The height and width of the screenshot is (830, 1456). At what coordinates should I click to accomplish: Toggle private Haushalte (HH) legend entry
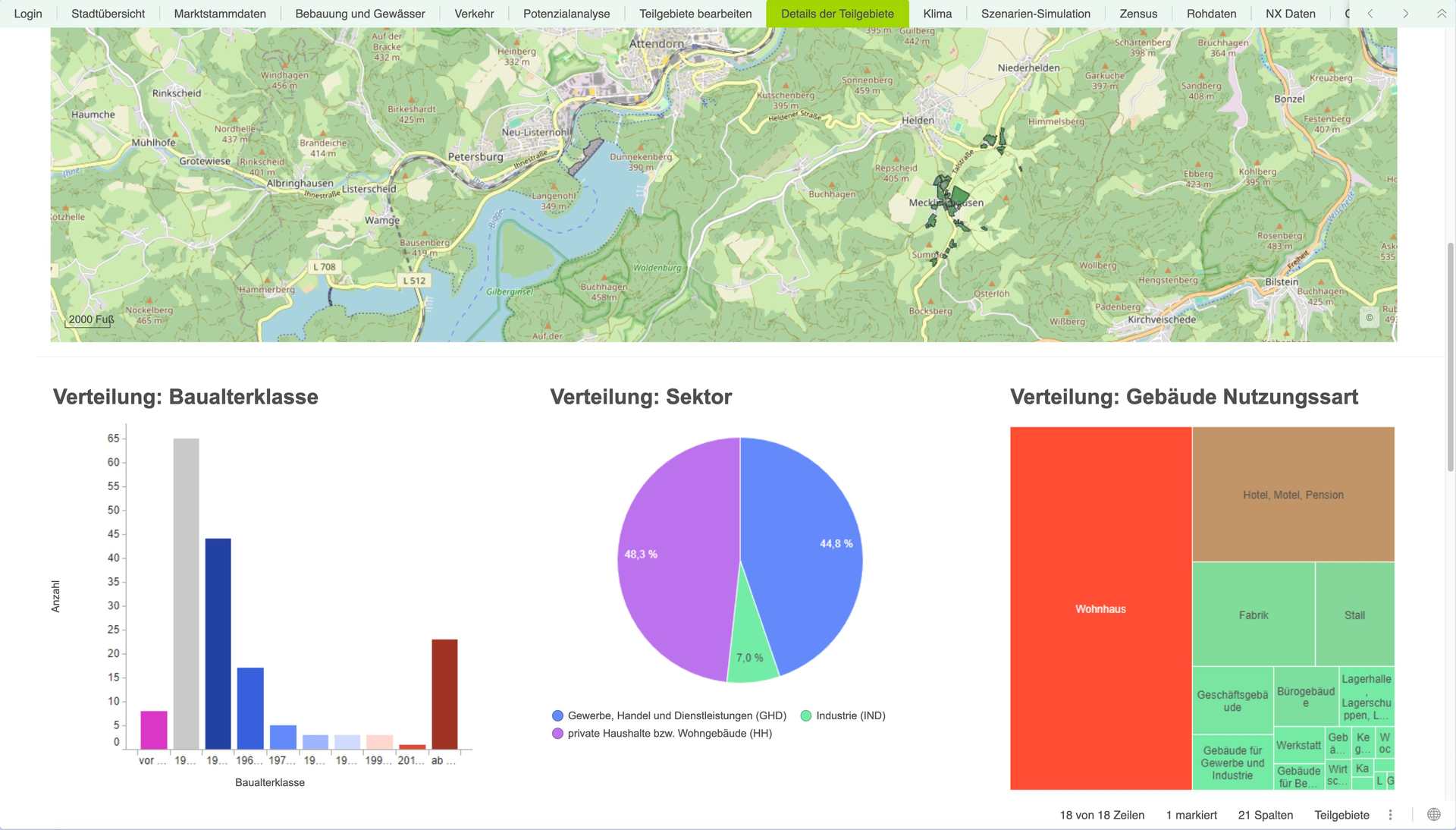click(x=662, y=733)
